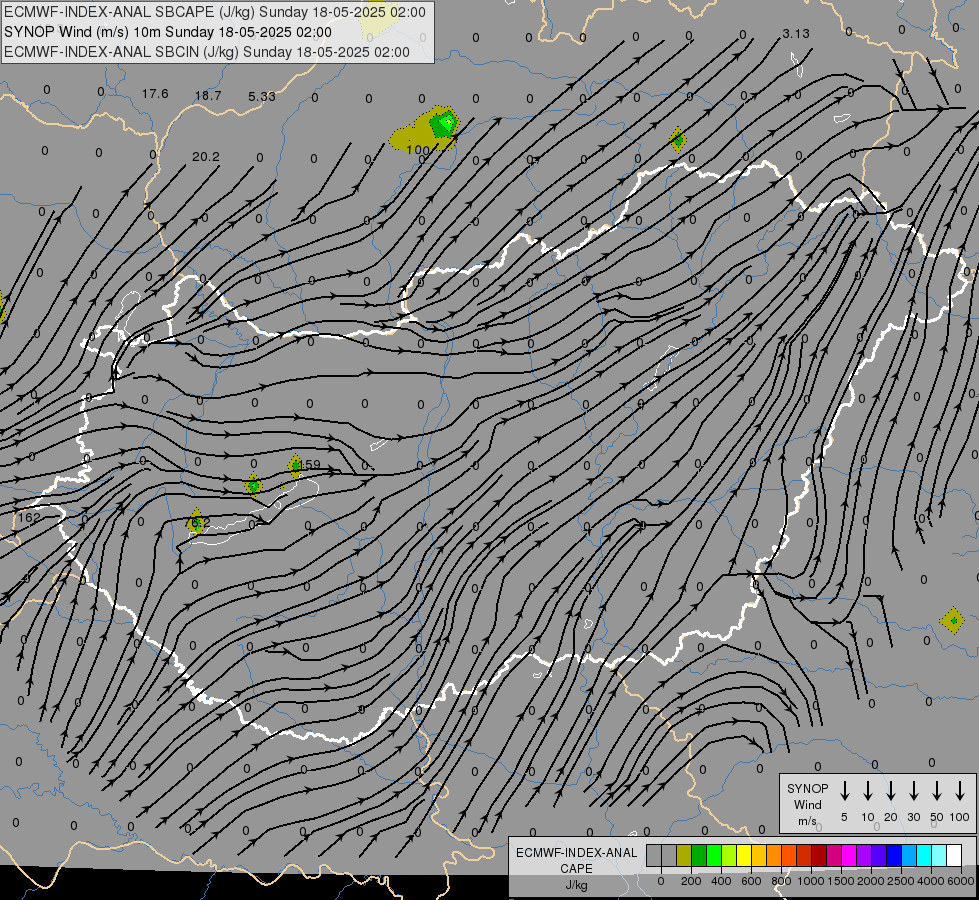Click the CAPE value 162 on map
The height and width of the screenshot is (900, 979).
click(29, 518)
